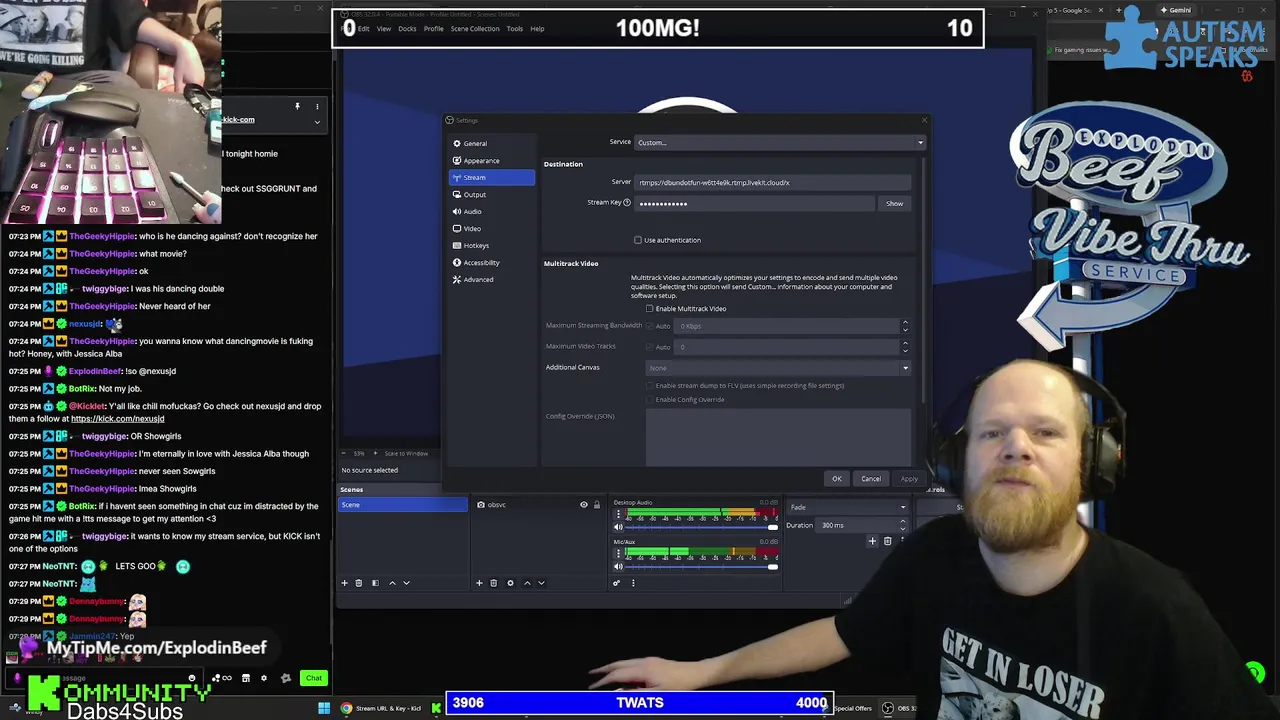Toggle visibility of obsvc source

(584, 505)
